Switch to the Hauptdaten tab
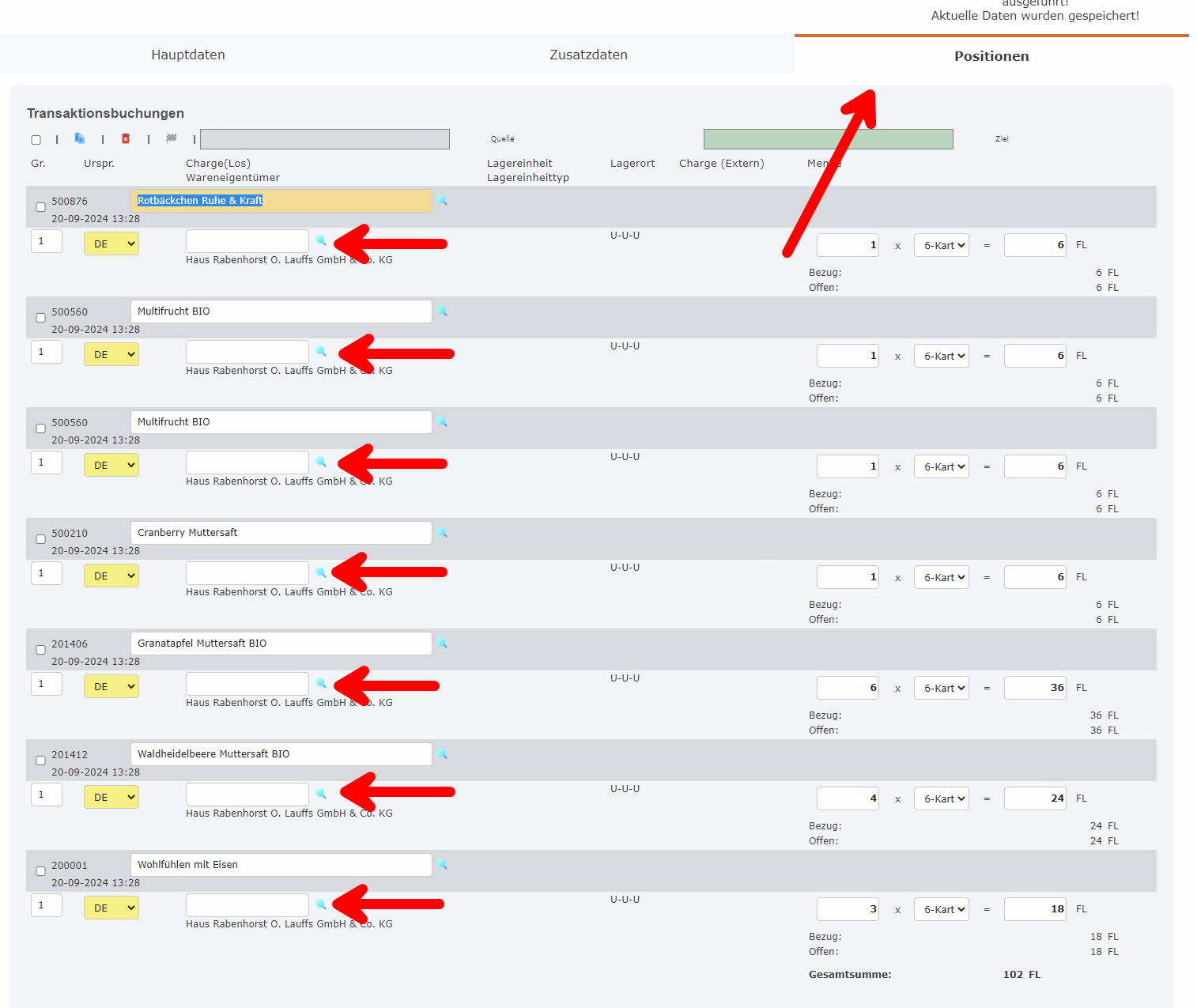 (x=188, y=55)
